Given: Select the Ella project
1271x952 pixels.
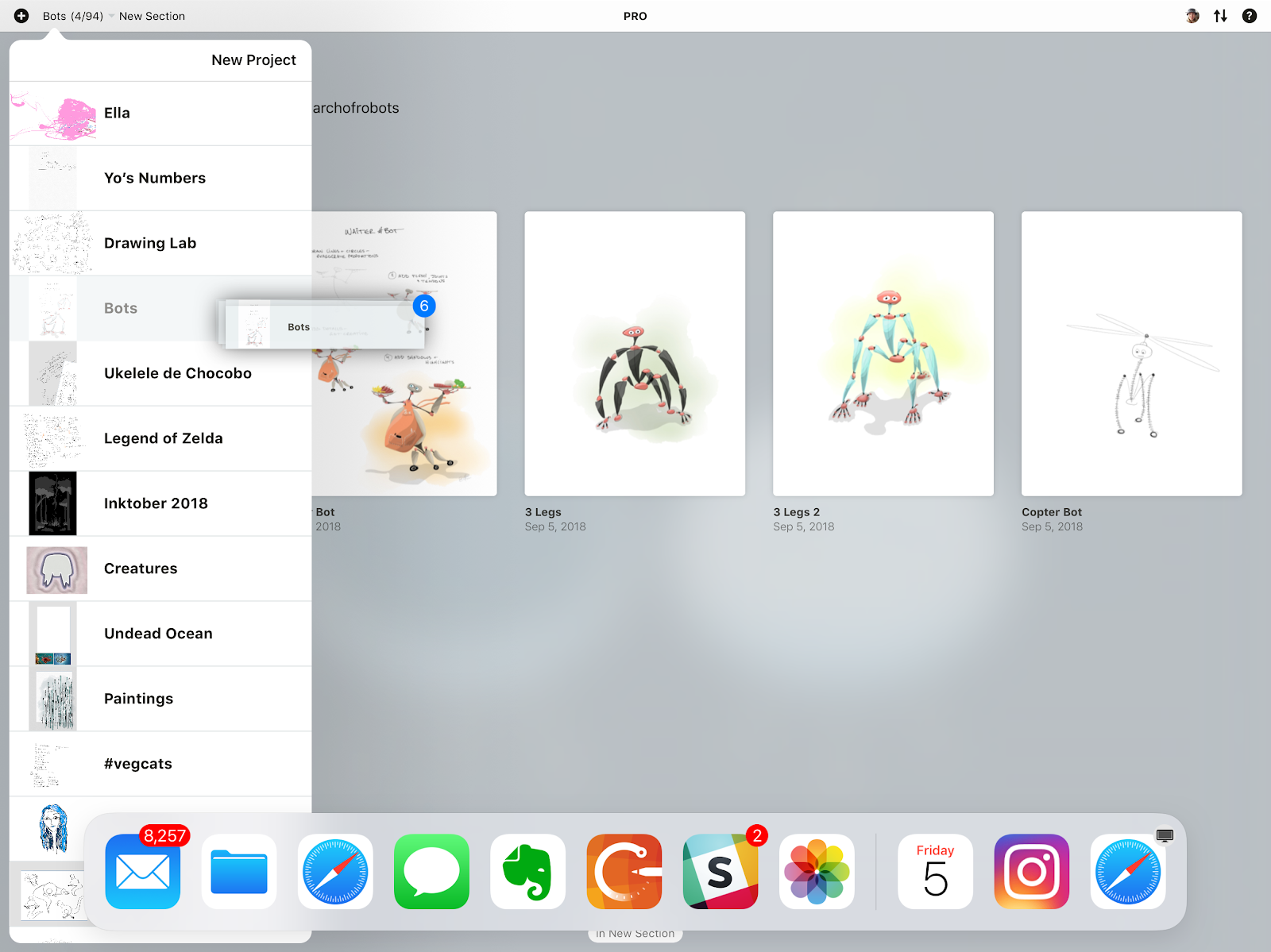Looking at the screenshot, I should (x=160, y=114).
